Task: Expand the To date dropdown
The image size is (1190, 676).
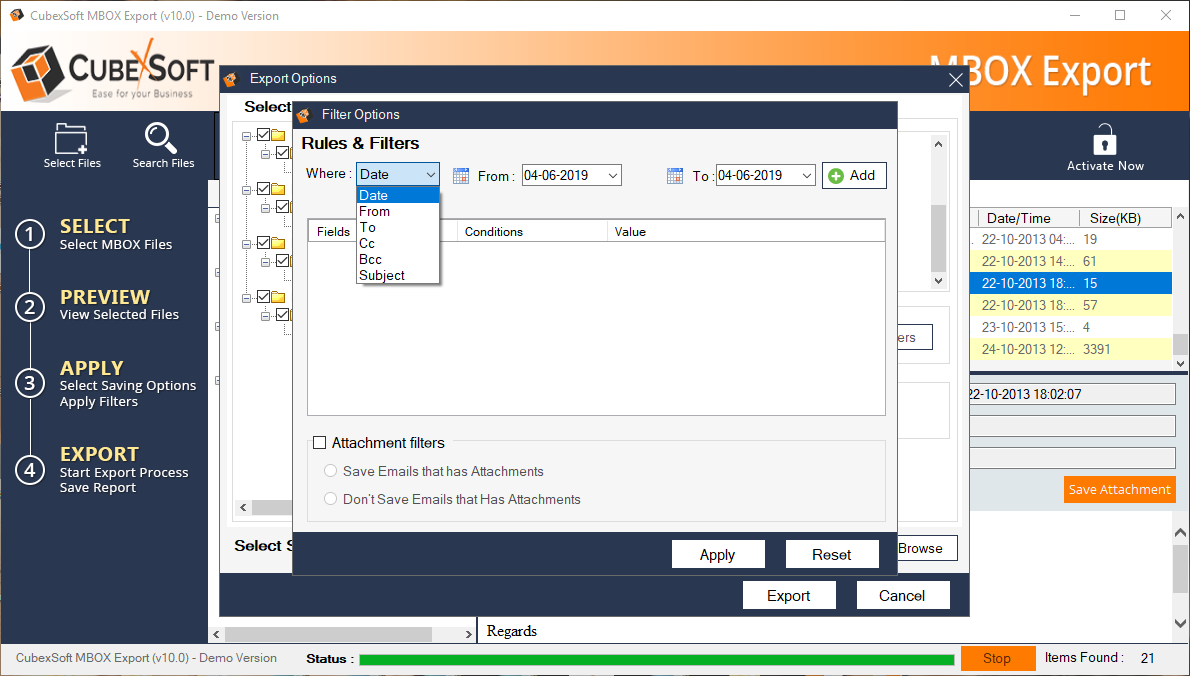Action: (806, 176)
